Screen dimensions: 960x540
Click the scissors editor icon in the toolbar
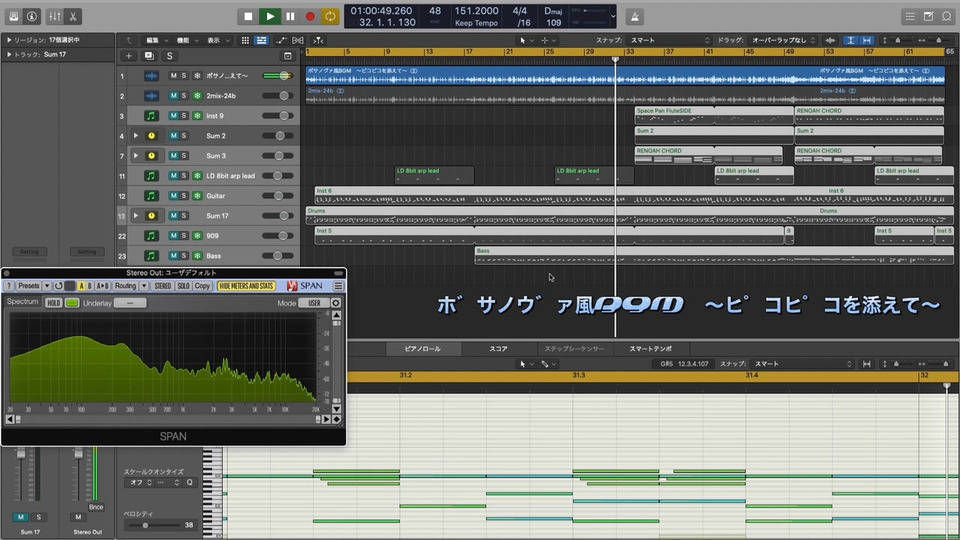(73, 17)
